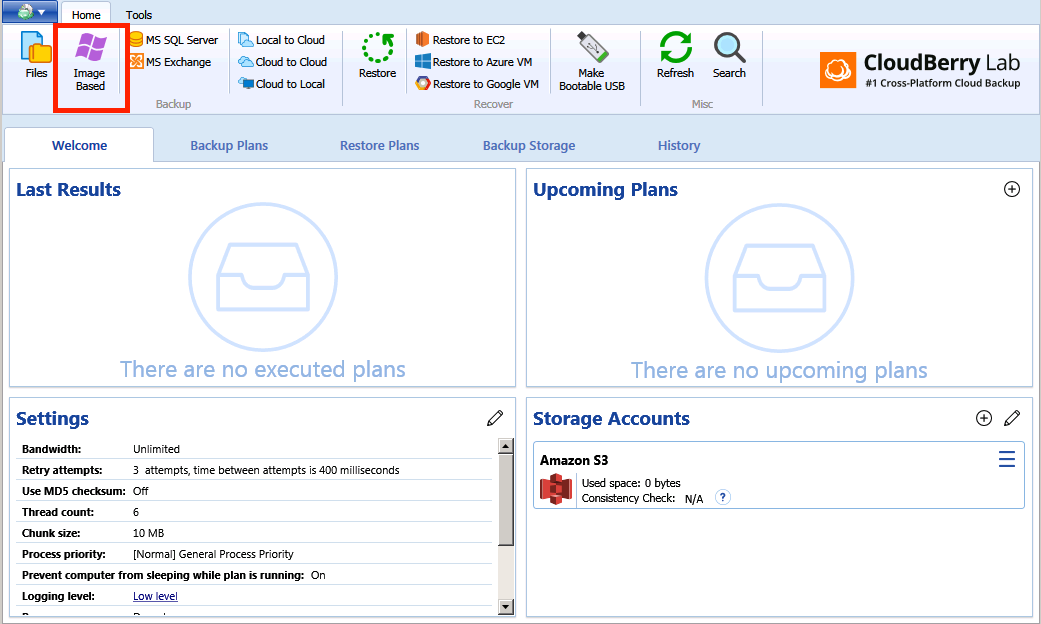Open the Backup Plans tab
This screenshot has height=624, width=1041.
coord(229,145)
